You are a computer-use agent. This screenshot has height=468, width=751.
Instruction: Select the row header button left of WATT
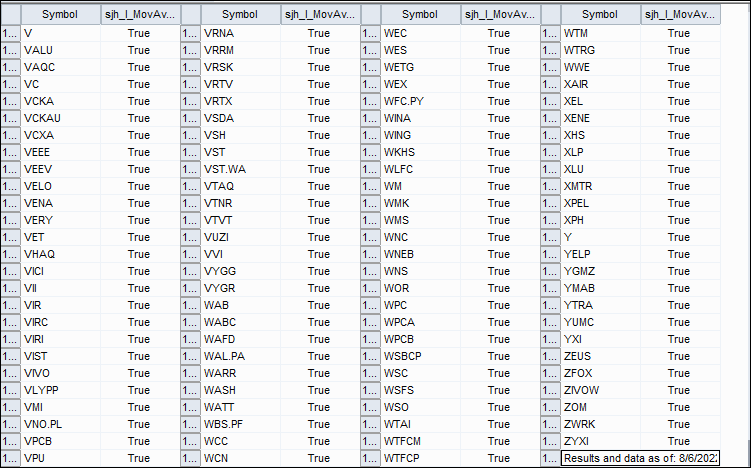click(191, 407)
